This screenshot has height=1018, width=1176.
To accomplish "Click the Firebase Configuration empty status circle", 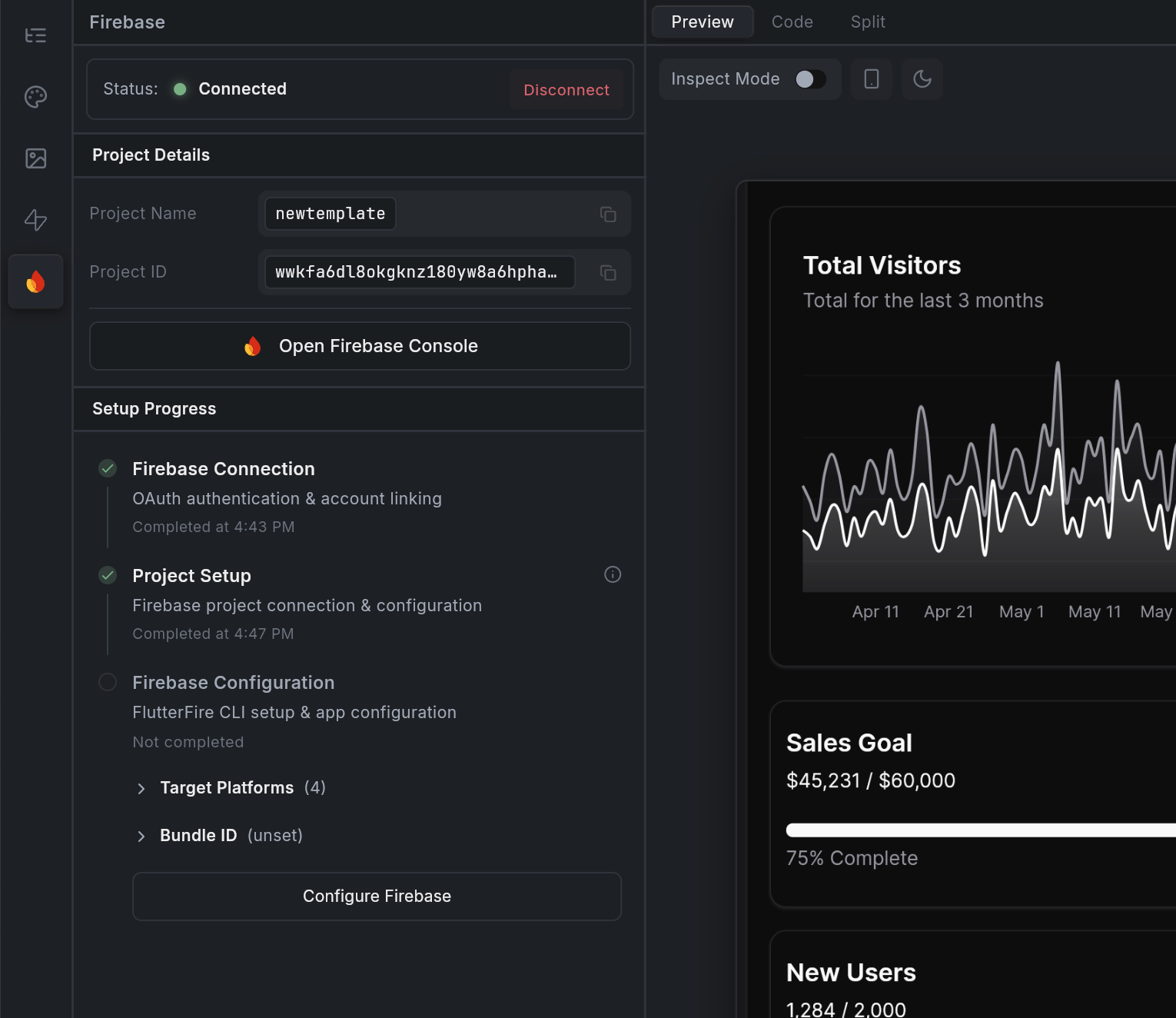I will point(108,682).
